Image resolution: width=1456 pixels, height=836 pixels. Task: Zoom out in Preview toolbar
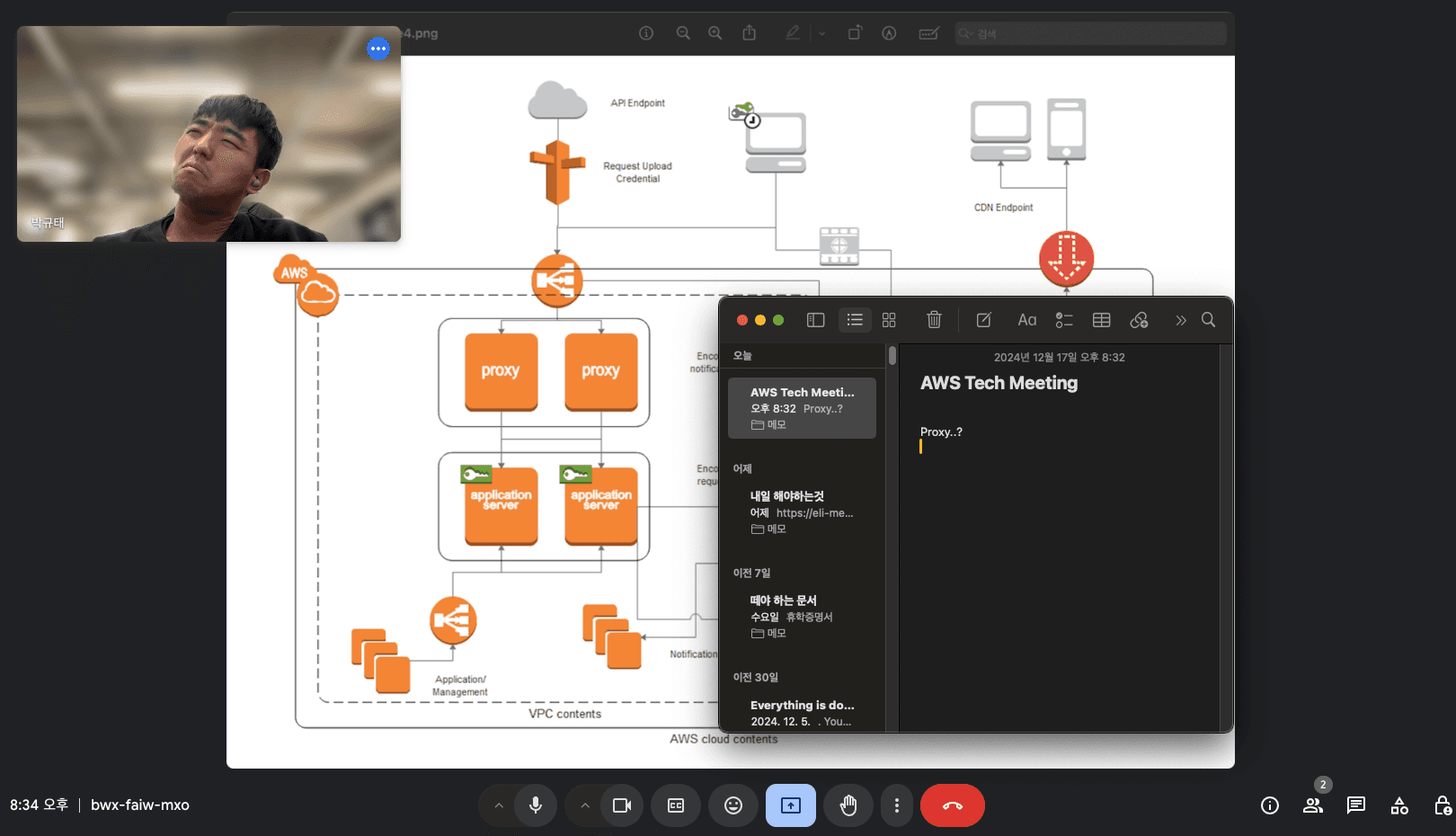pos(683,33)
